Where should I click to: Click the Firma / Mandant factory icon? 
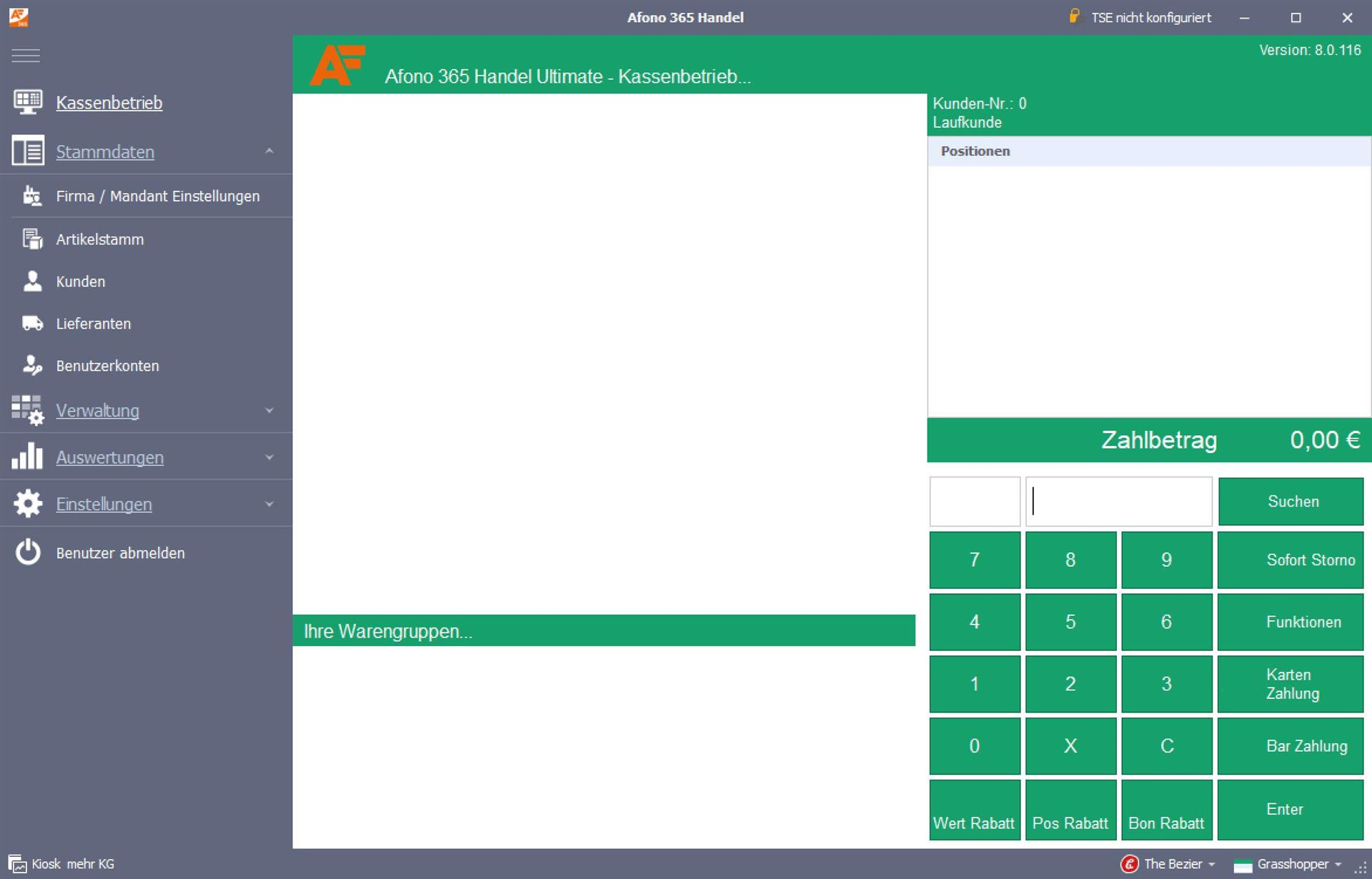pos(32,196)
